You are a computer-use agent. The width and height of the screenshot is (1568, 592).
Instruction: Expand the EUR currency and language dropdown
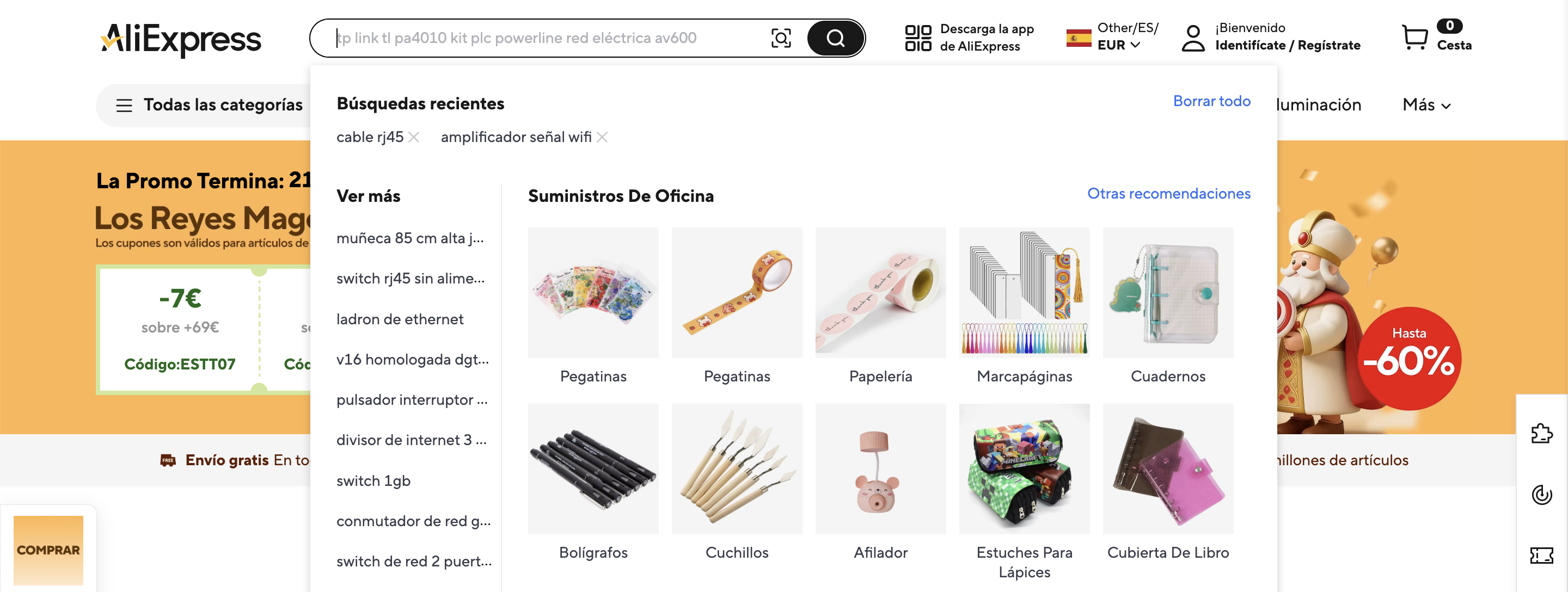point(1119,45)
